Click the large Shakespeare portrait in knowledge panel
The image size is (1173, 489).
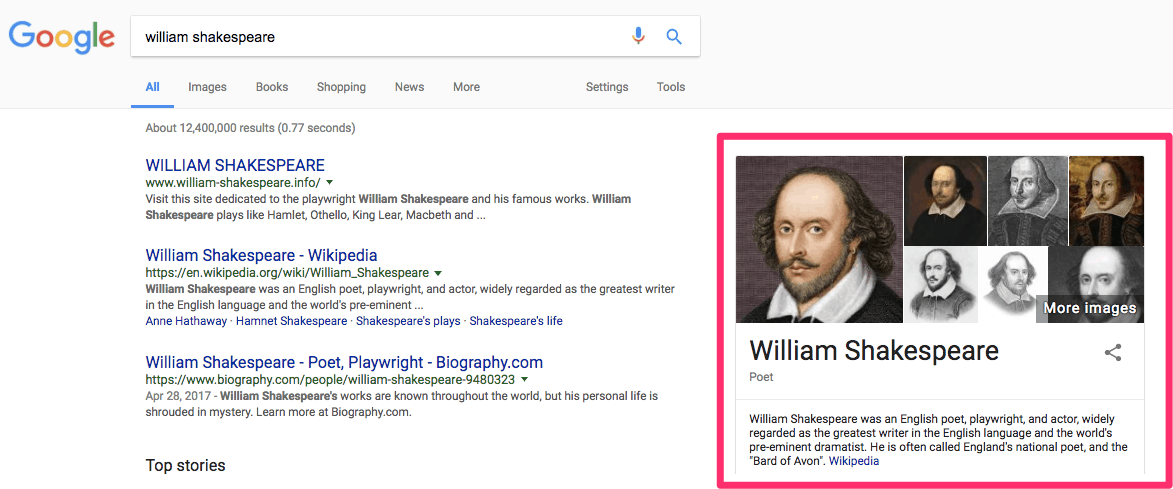pyautogui.click(x=819, y=239)
